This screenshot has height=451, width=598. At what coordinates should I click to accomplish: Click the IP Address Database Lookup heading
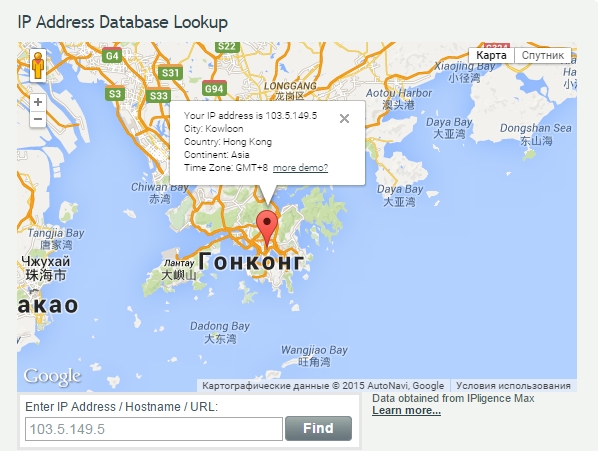click(123, 22)
